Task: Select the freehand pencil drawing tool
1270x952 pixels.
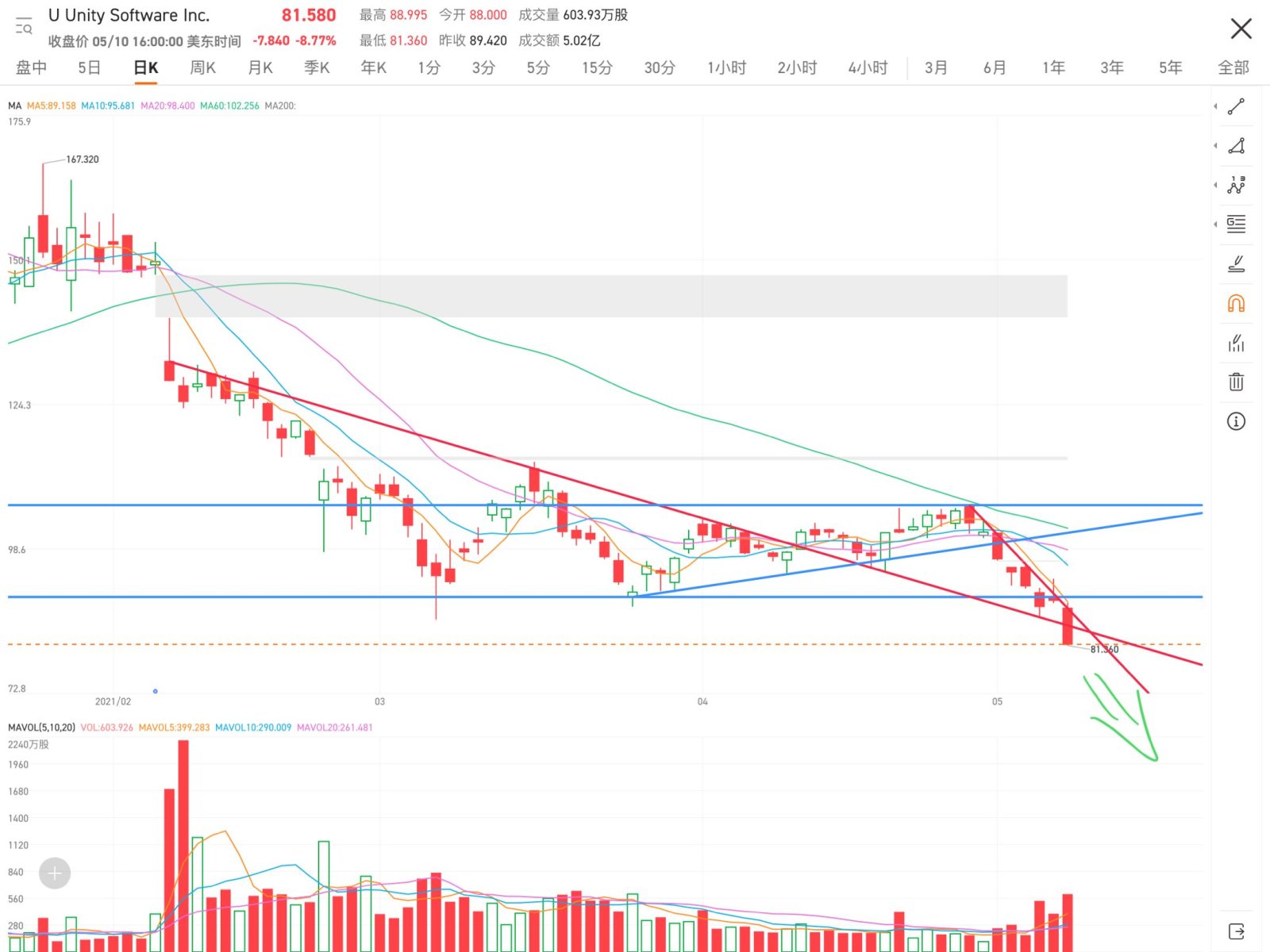Action: (x=1236, y=263)
